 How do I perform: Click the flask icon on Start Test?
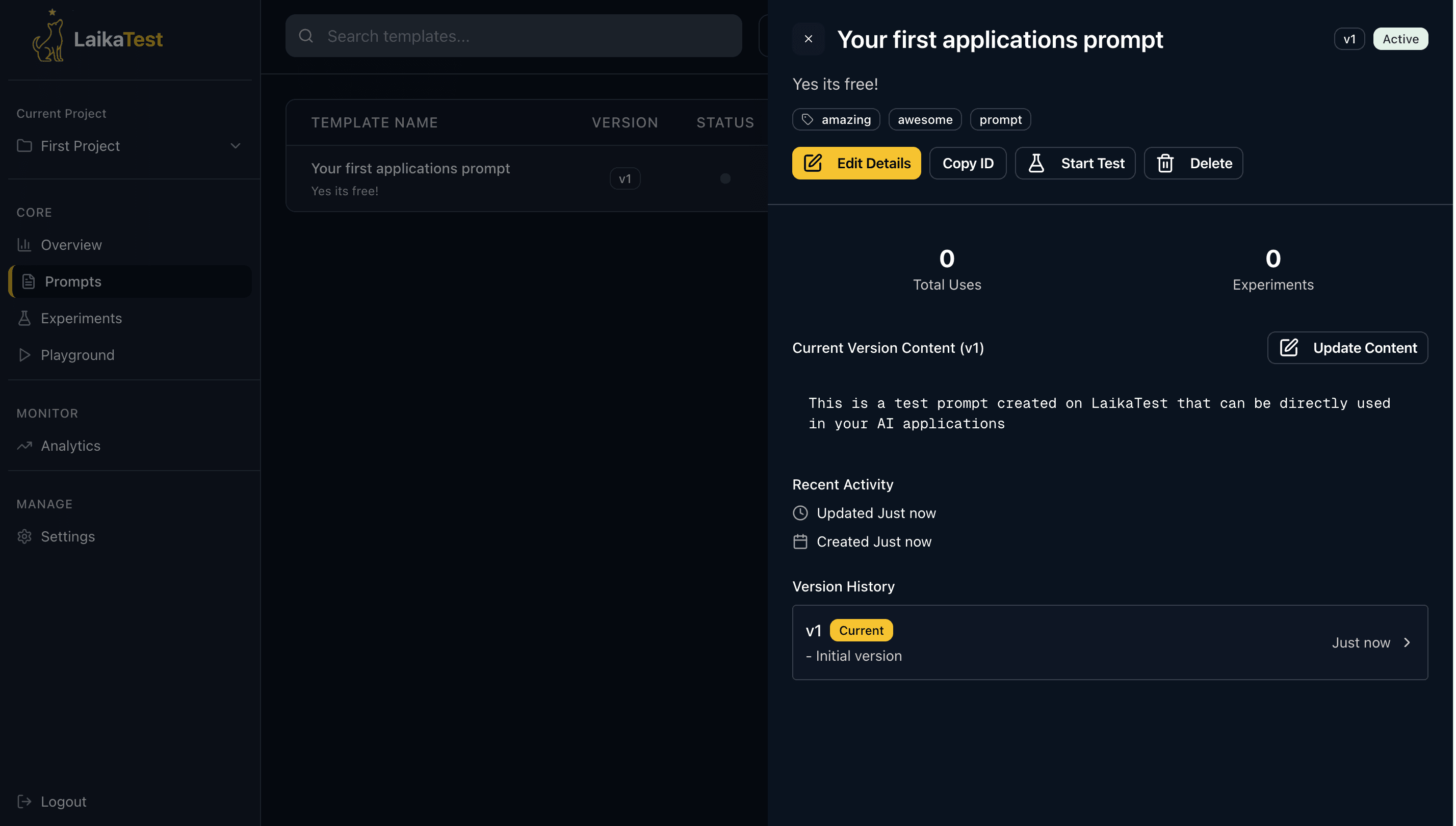point(1036,163)
